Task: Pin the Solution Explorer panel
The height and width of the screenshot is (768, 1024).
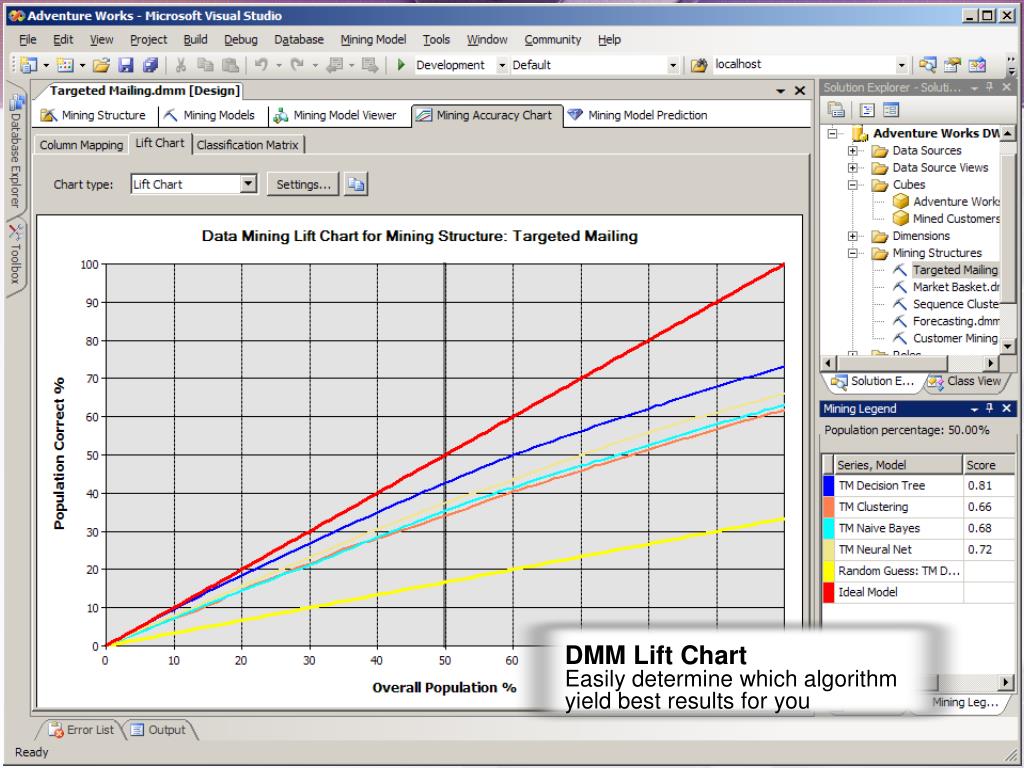Action: point(989,88)
